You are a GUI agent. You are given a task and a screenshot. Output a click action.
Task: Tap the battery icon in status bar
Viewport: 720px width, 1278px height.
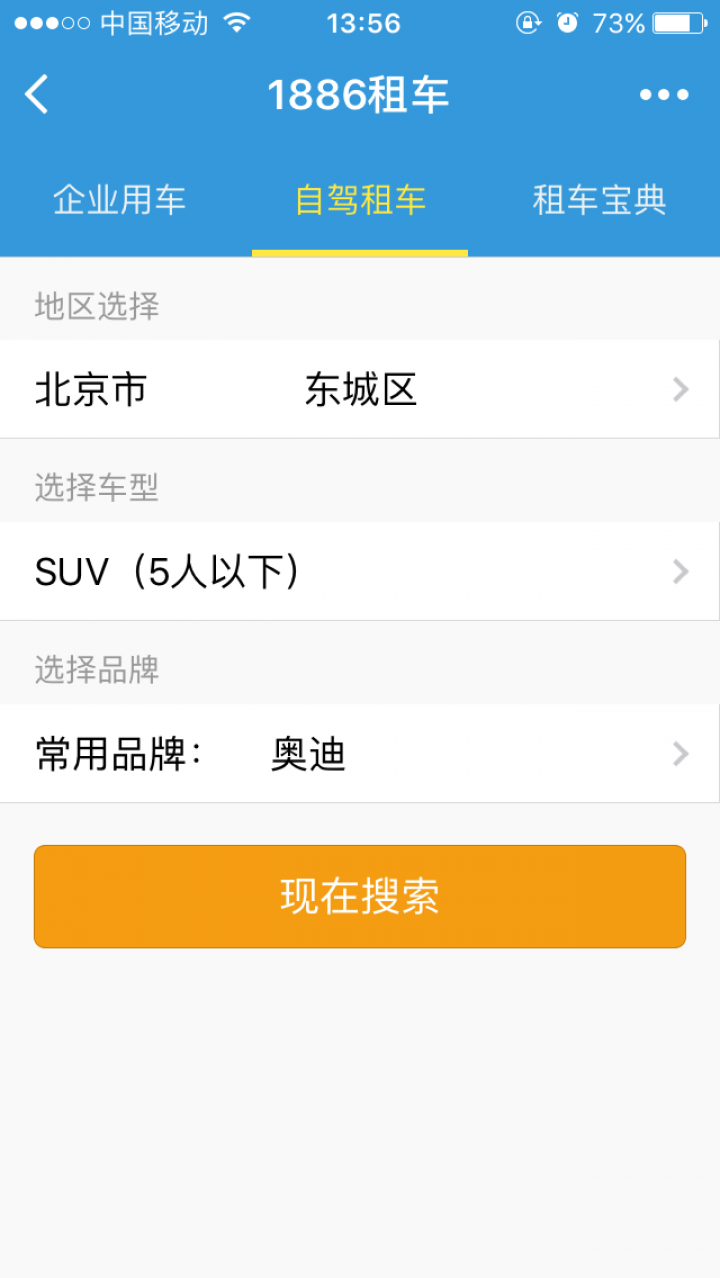679,22
